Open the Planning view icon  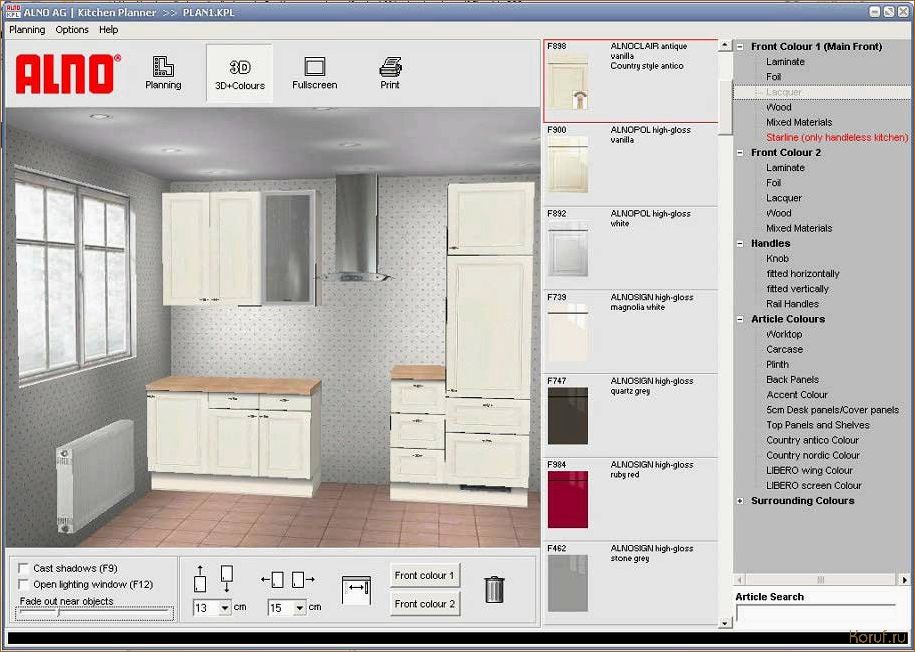[x=163, y=72]
